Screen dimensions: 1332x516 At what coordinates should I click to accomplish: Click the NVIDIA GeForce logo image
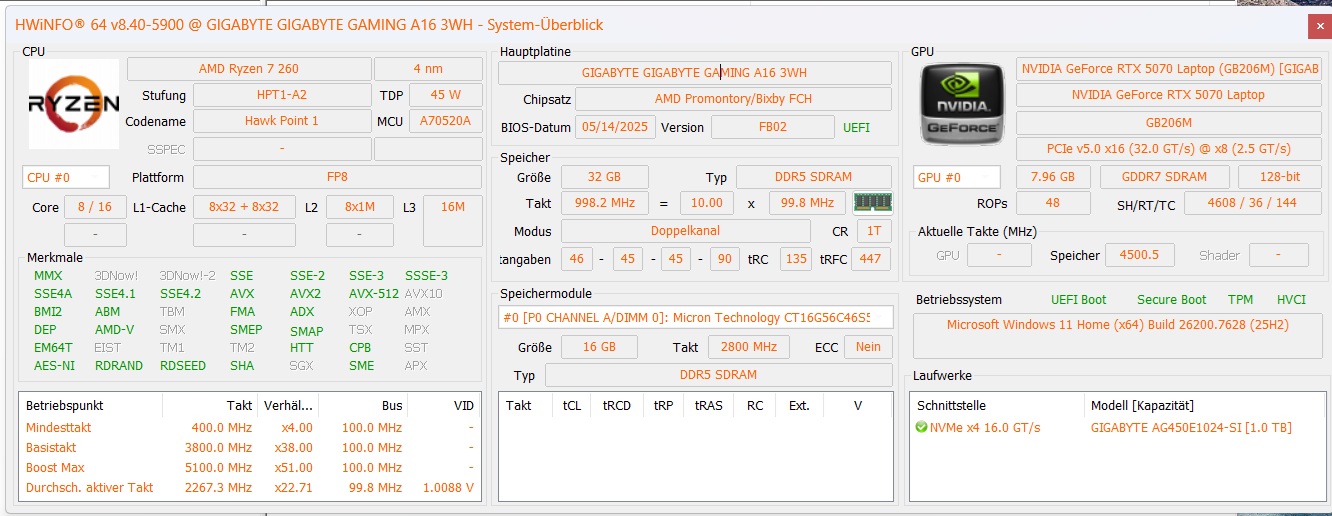pyautogui.click(x=961, y=105)
